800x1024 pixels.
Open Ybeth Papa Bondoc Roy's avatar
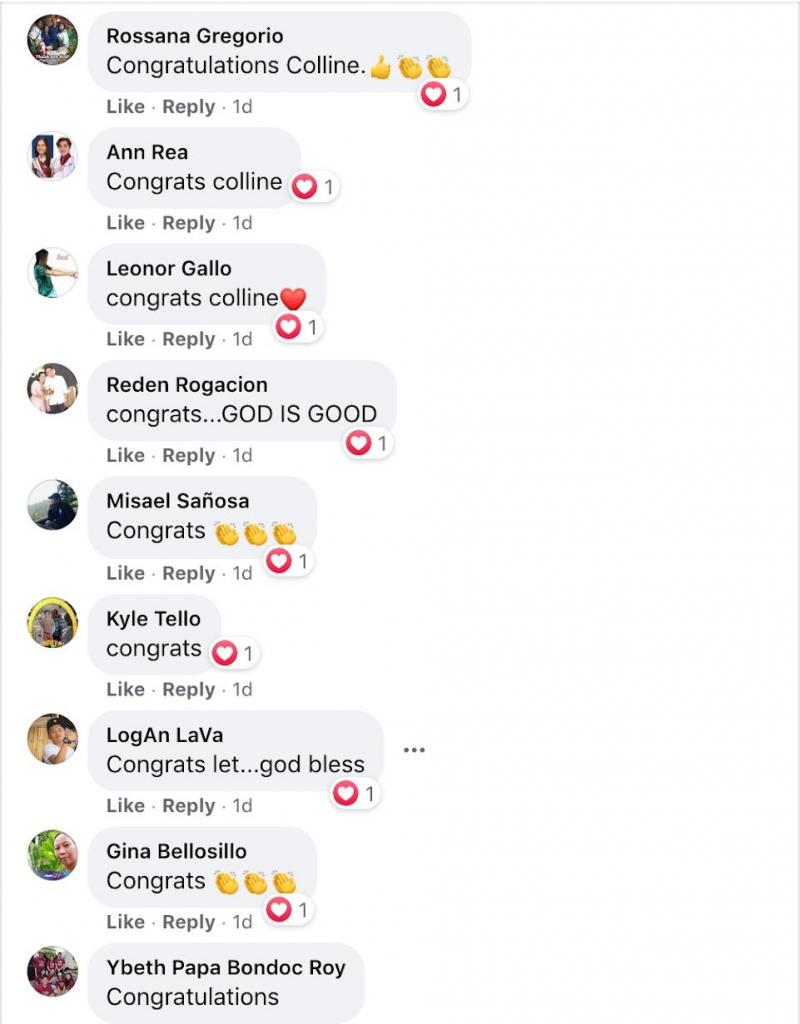point(52,971)
